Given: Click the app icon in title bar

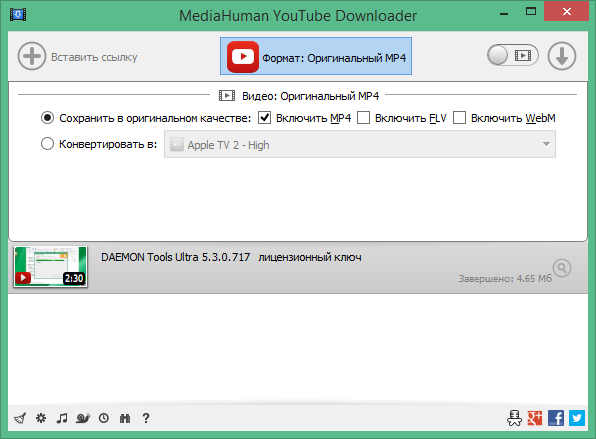Looking at the screenshot, I should [x=18, y=15].
